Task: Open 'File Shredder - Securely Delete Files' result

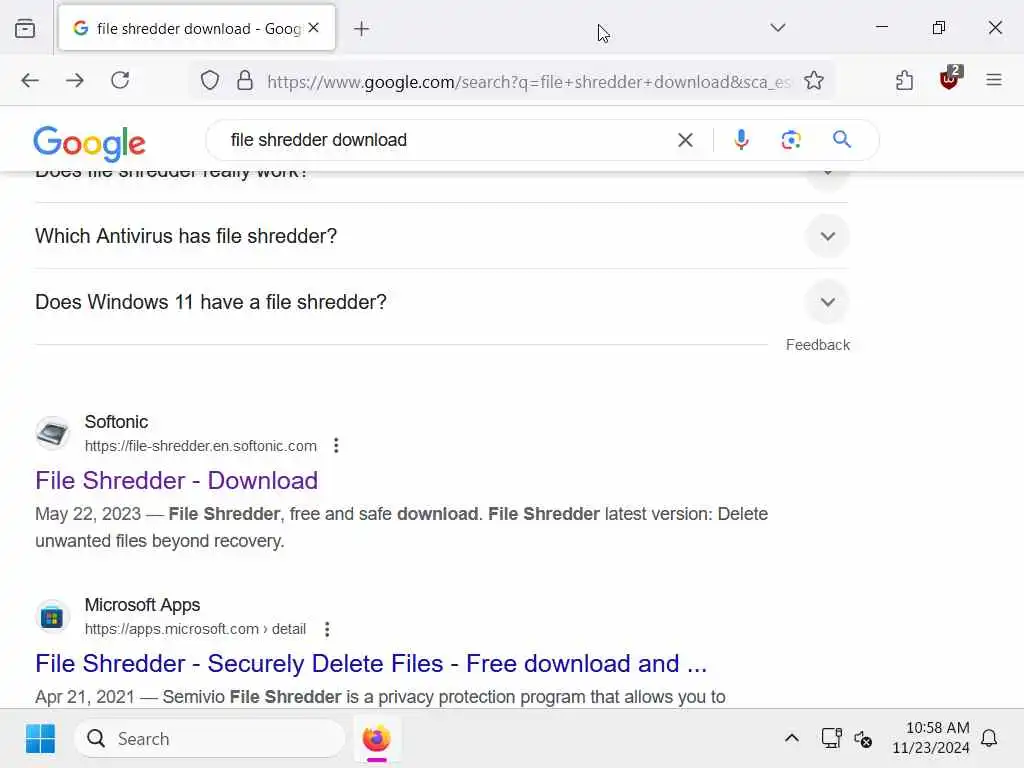Action: tap(371, 664)
